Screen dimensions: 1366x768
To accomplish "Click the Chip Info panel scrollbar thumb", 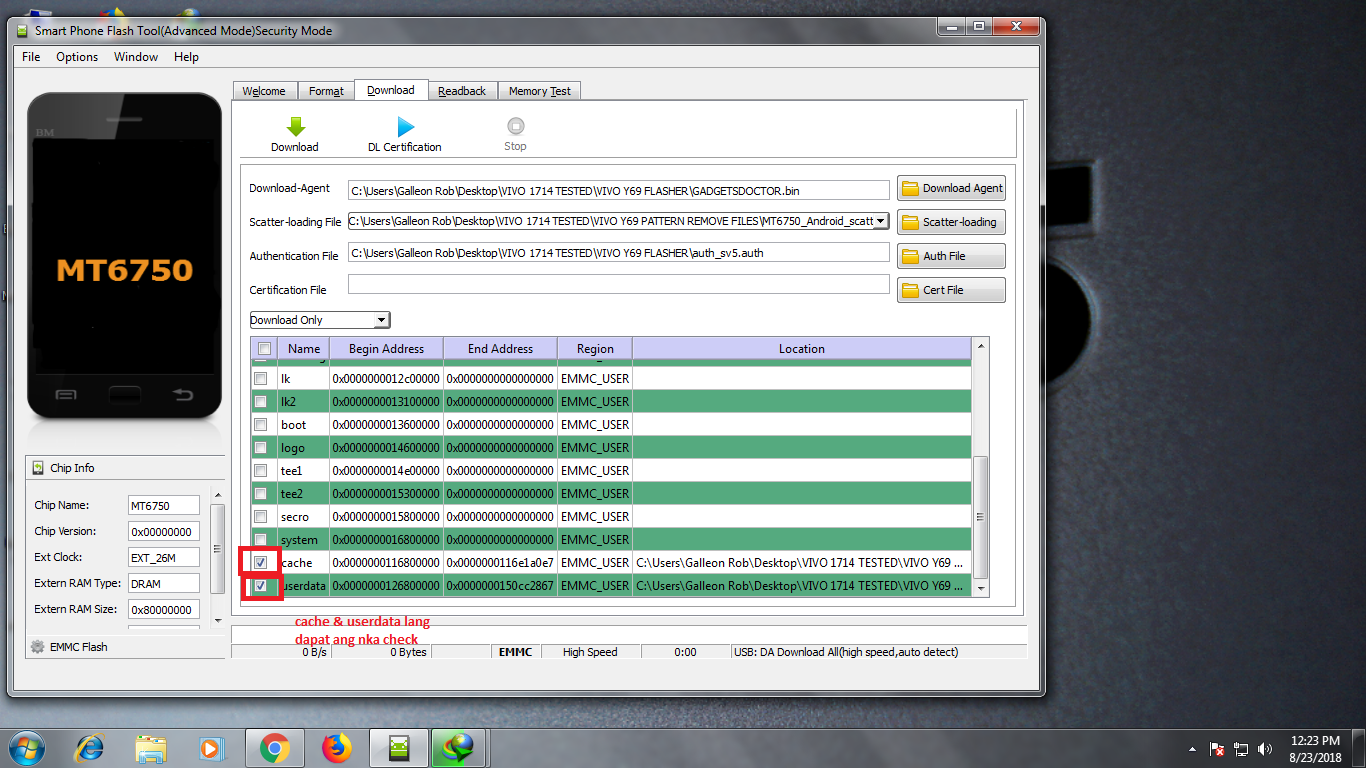I will point(219,548).
